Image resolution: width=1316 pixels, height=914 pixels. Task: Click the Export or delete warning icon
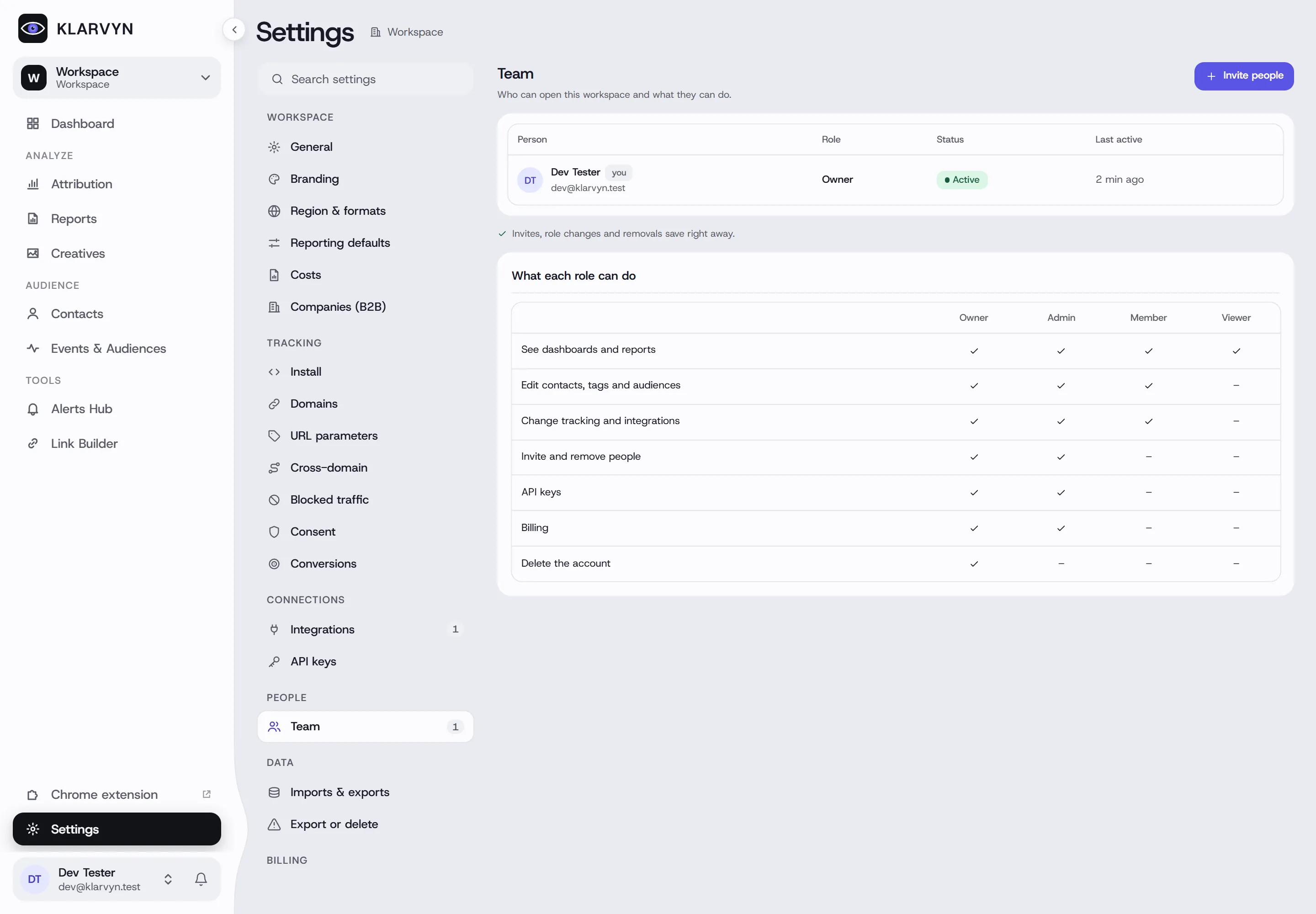coord(274,824)
